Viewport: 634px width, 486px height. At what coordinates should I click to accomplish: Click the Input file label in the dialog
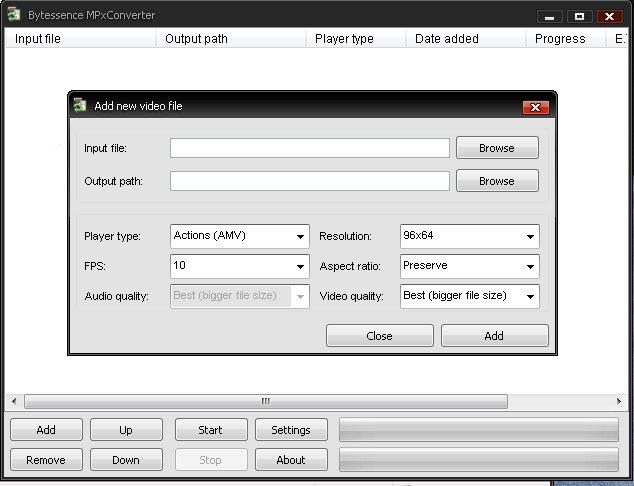pyautogui.click(x=105, y=148)
